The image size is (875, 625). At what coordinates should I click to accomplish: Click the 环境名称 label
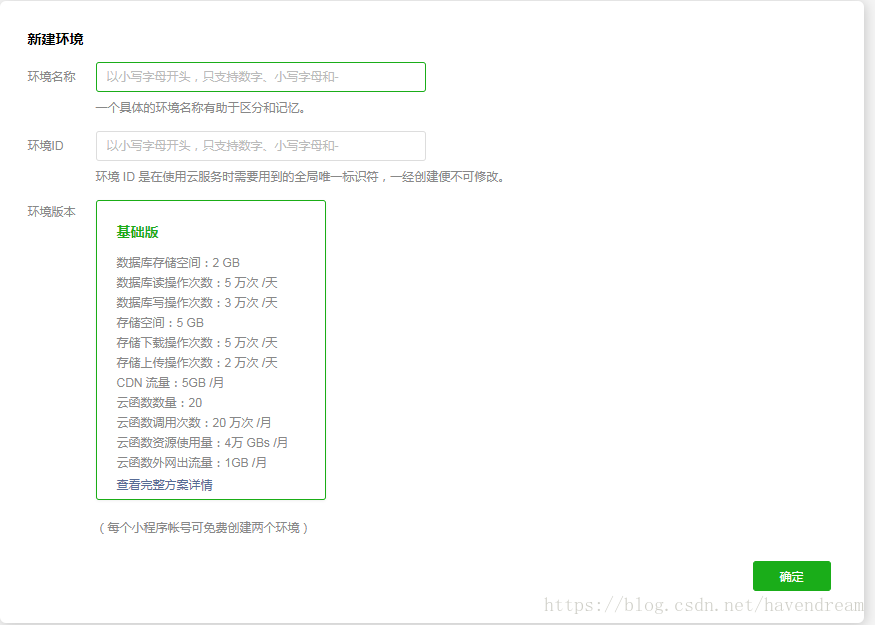click(51, 77)
